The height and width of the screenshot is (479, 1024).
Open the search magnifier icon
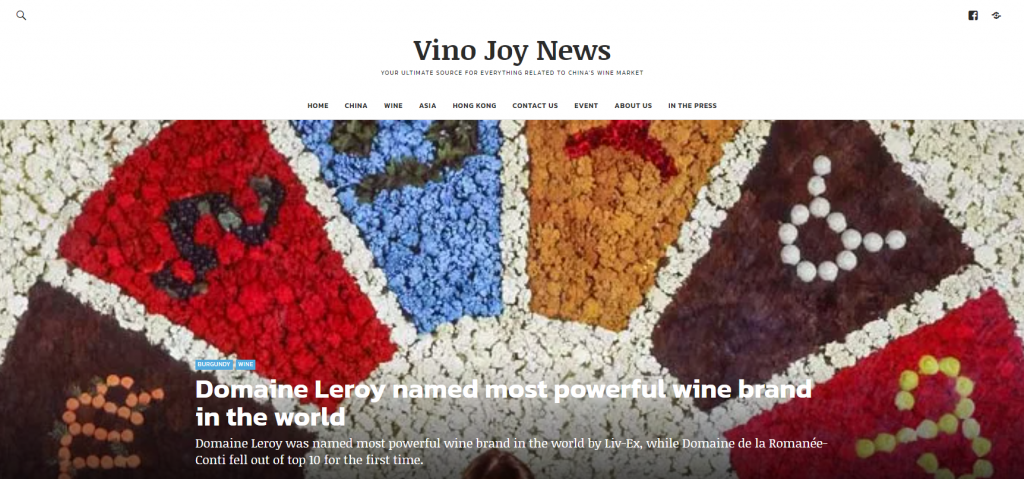pos(21,15)
